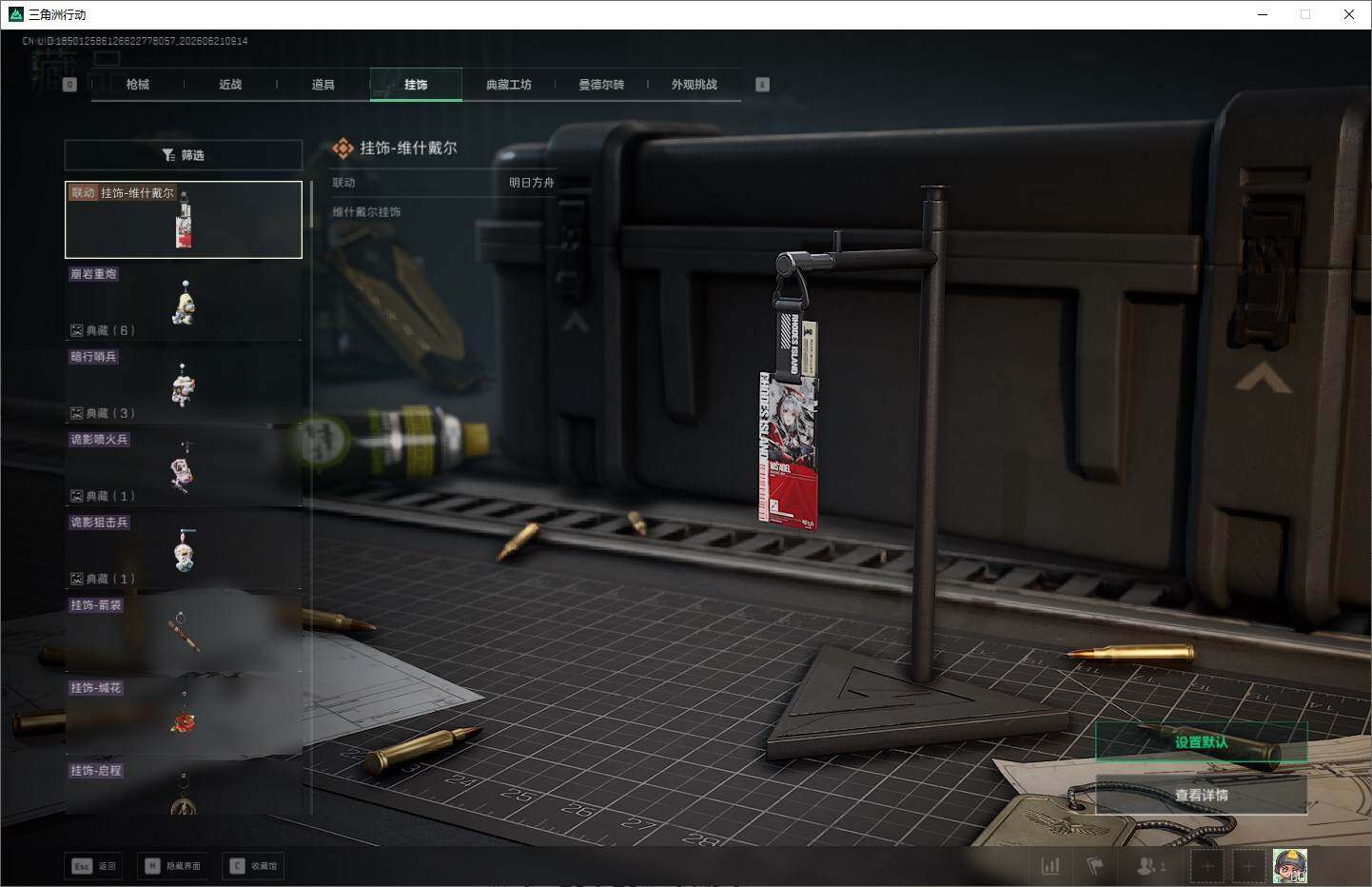The height and width of the screenshot is (887, 1372).
Task: Click the Q previous-tab key icon
Action: coord(69,85)
